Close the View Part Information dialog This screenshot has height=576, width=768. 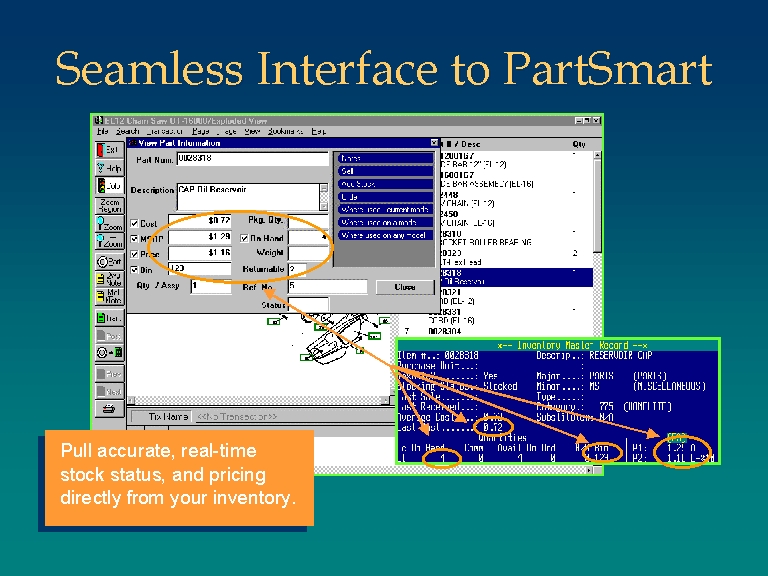pos(434,143)
